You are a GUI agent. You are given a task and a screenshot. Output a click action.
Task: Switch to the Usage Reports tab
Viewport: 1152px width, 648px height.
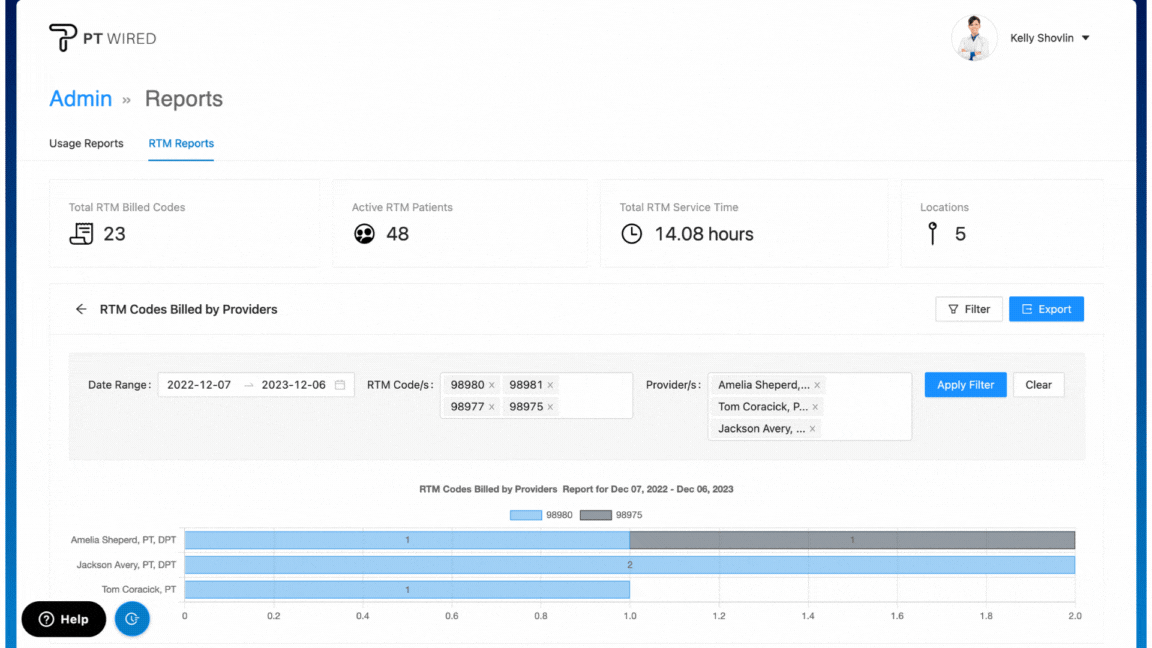click(86, 143)
